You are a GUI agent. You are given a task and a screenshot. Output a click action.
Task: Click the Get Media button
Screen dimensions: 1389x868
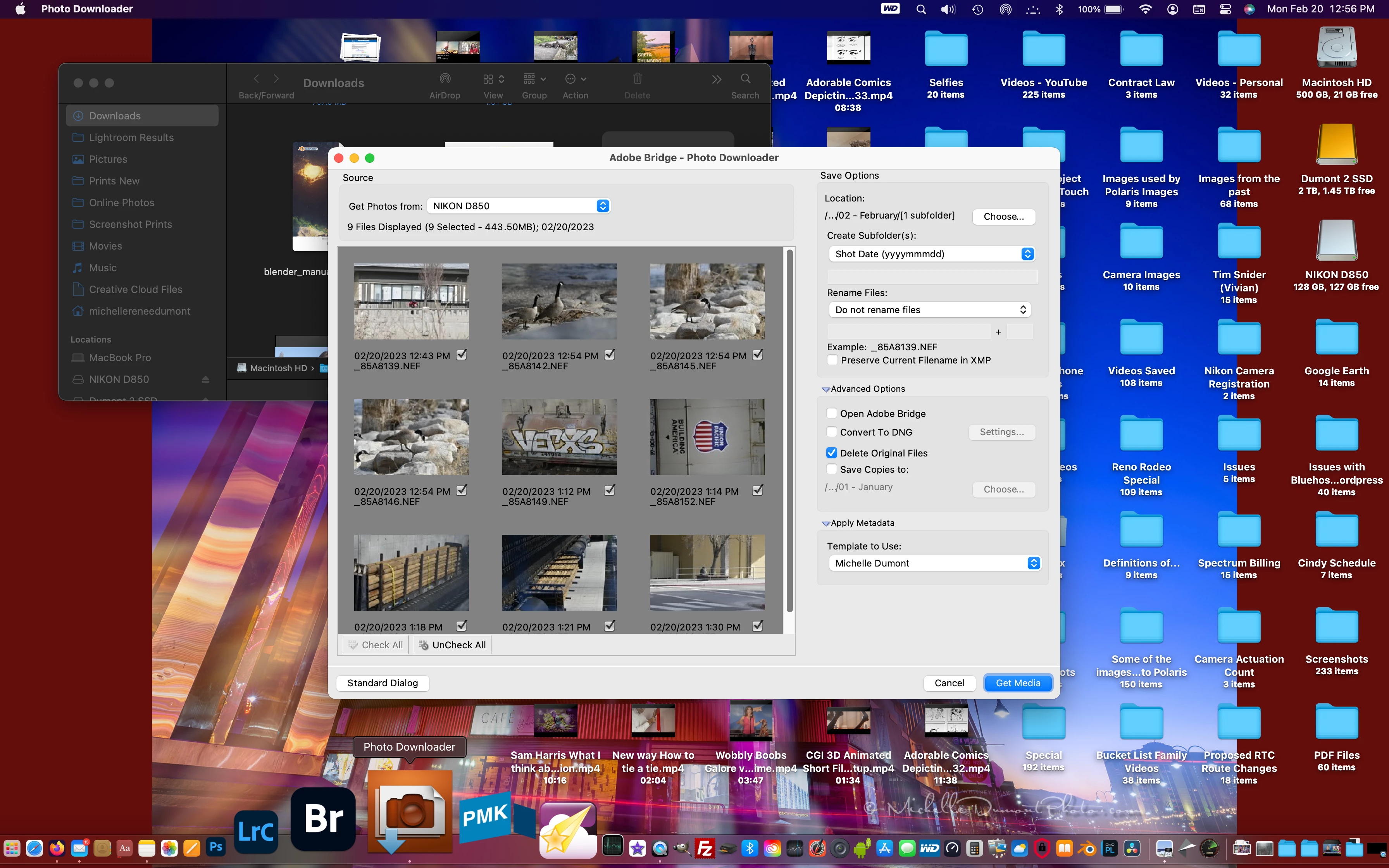[x=1018, y=682]
